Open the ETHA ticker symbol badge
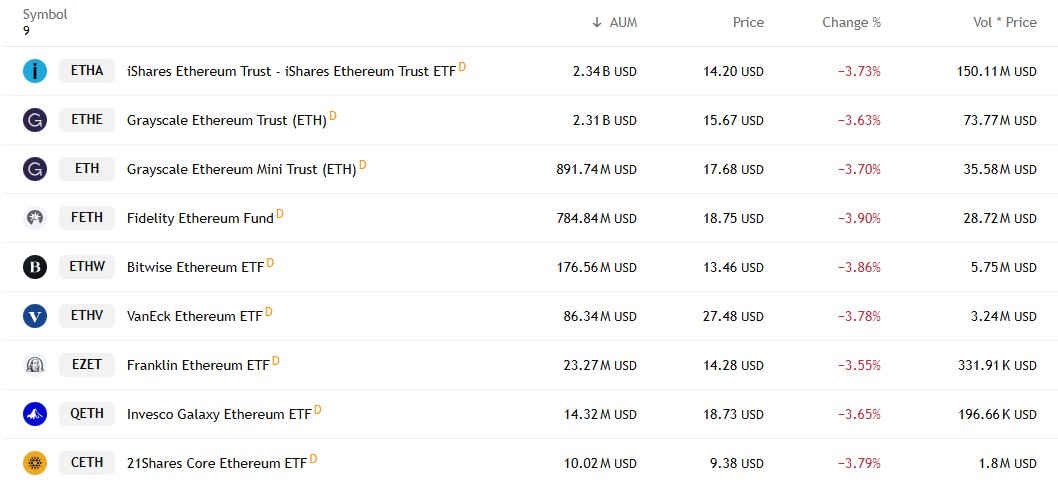The width and height of the screenshot is (1058, 492). point(87,71)
